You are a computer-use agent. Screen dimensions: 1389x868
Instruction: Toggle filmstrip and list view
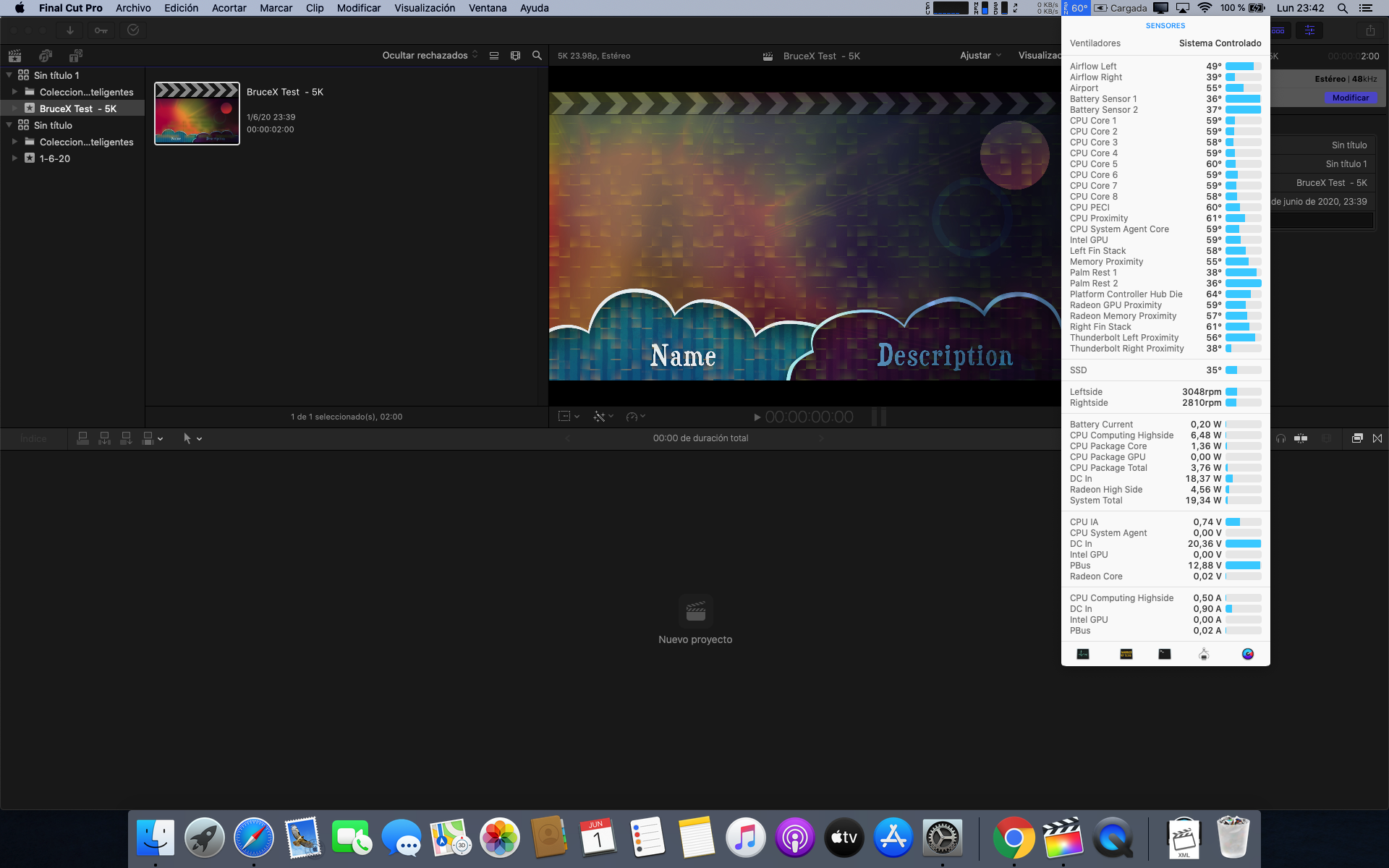(x=494, y=56)
